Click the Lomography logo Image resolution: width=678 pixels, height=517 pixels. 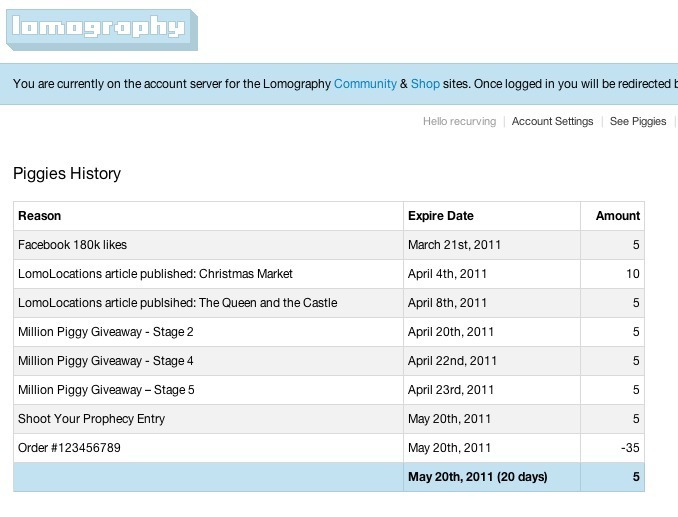point(100,28)
